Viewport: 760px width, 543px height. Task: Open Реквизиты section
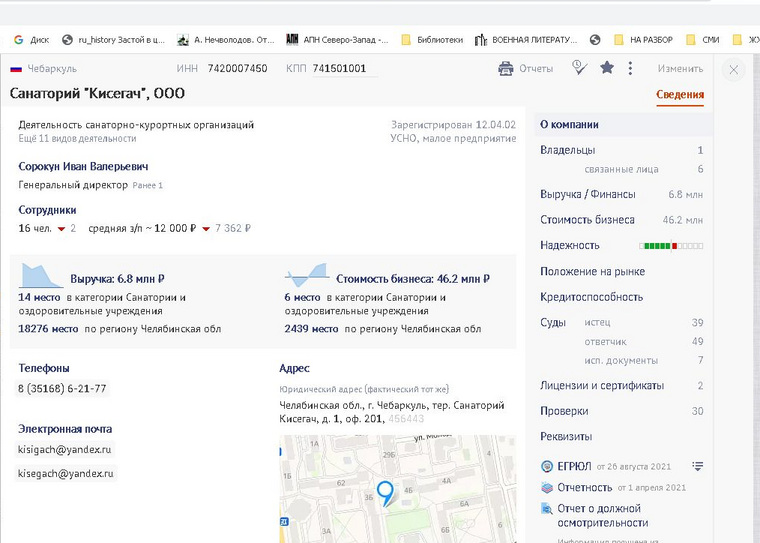(x=566, y=436)
